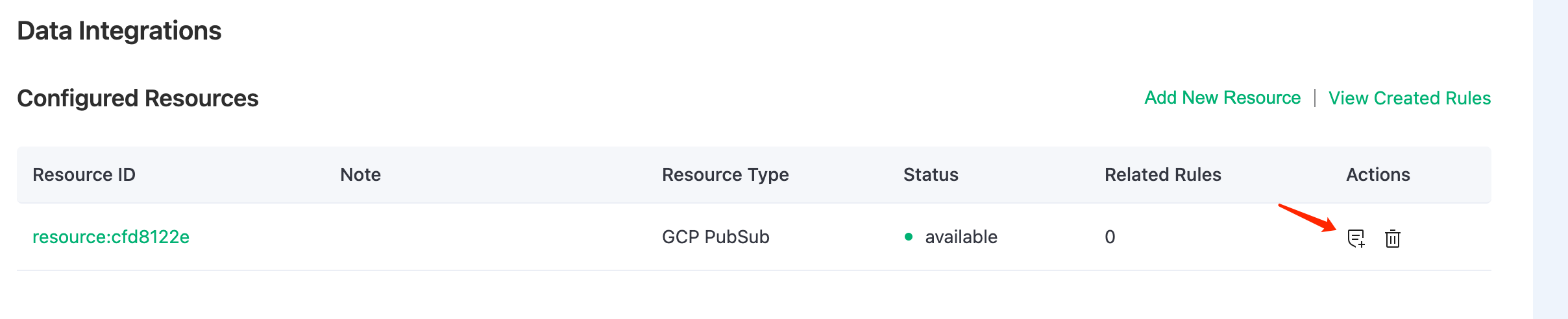The height and width of the screenshot is (319, 1568).
Task: Click the light blue strip at right edge
Action: point(1550,159)
